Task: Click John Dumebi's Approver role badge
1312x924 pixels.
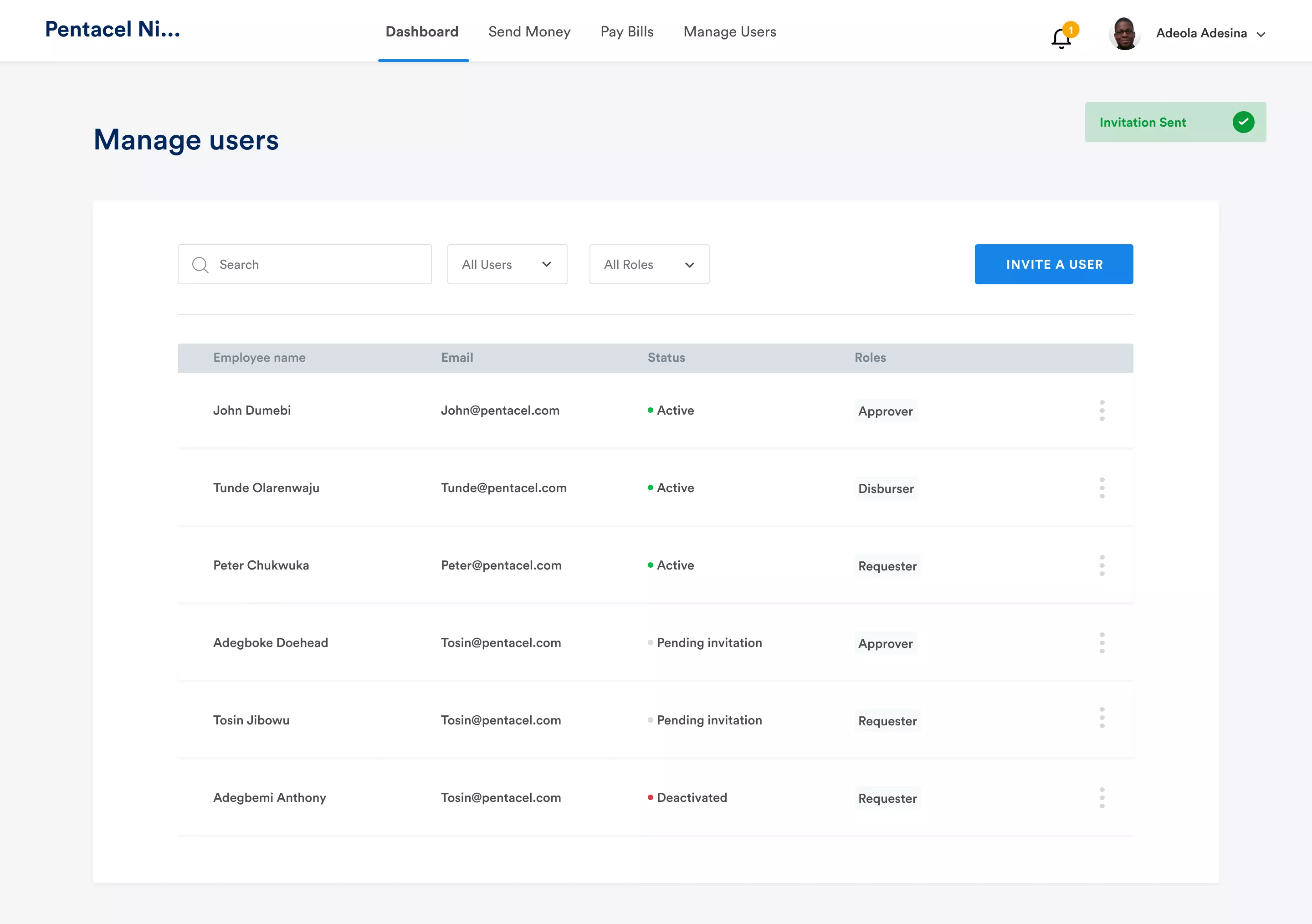Action: pos(886,411)
